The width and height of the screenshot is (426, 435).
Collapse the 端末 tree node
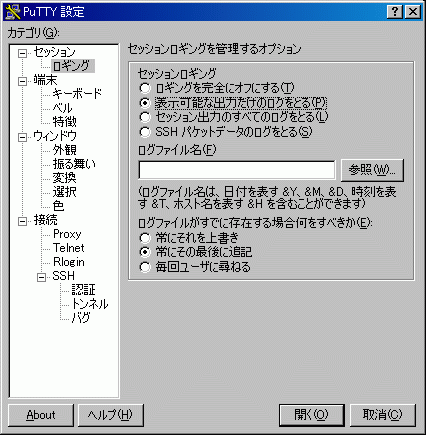tap(22, 81)
